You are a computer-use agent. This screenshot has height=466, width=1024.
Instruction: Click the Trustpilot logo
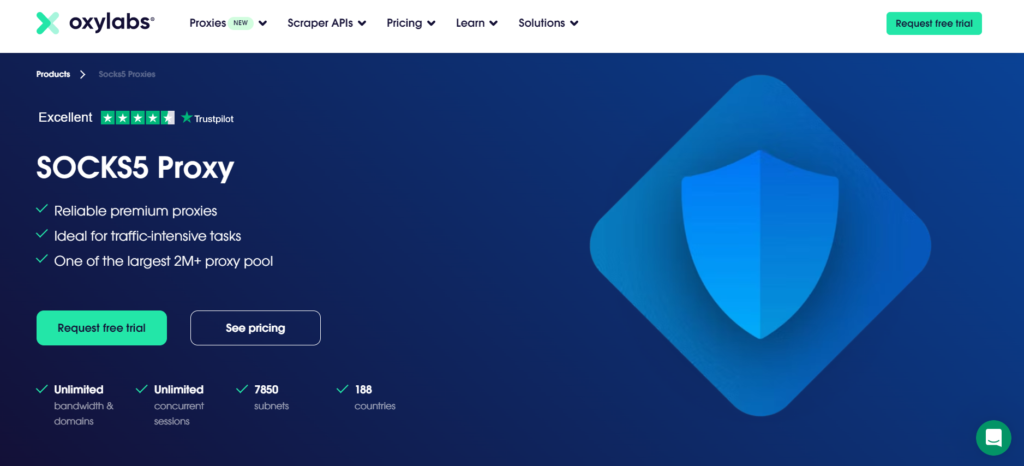[207, 118]
